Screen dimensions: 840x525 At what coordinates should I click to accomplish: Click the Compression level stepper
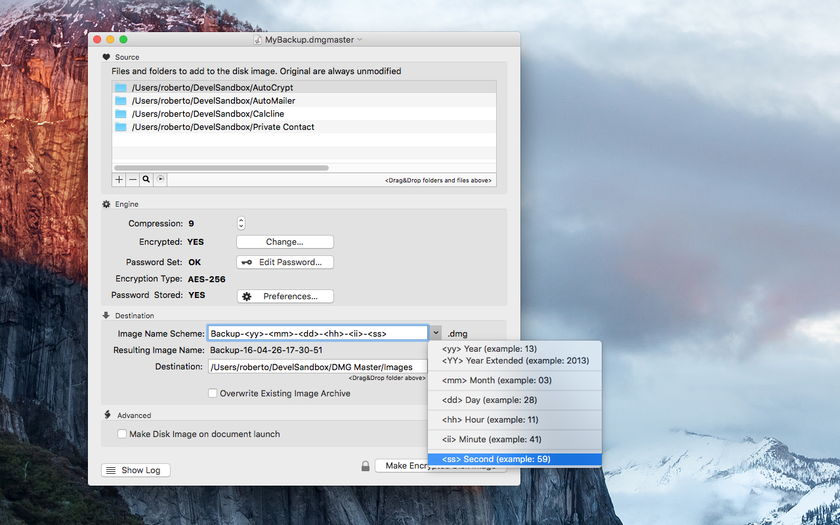point(241,223)
